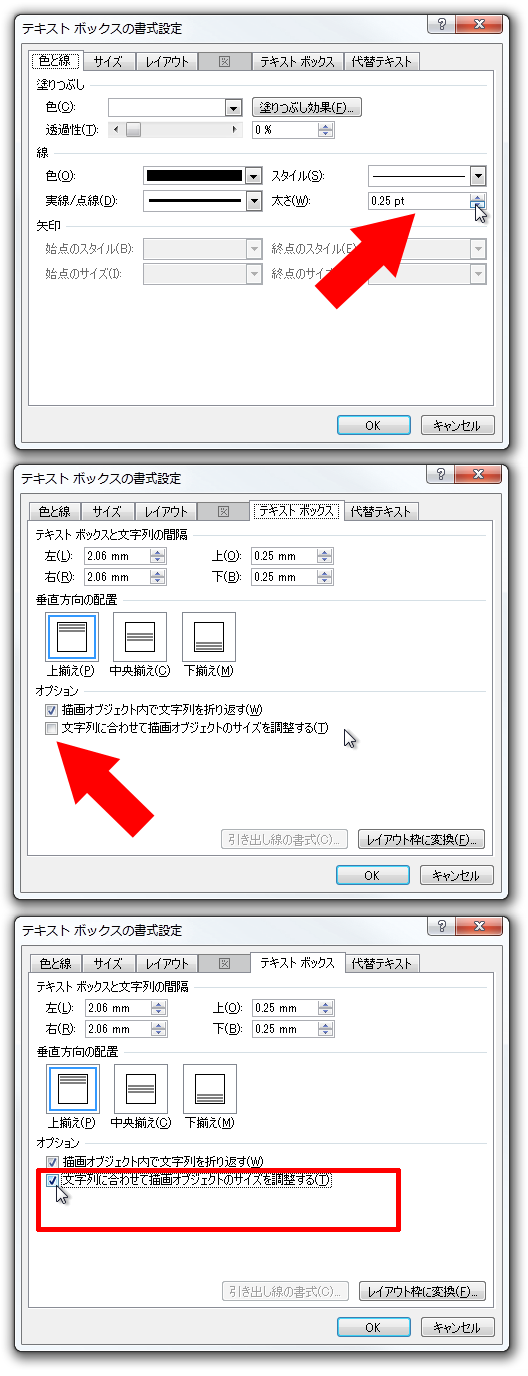The height and width of the screenshot is (1376, 528).
Task: Switch to テキスト ボックス tab in top dialog
Action: tap(296, 61)
